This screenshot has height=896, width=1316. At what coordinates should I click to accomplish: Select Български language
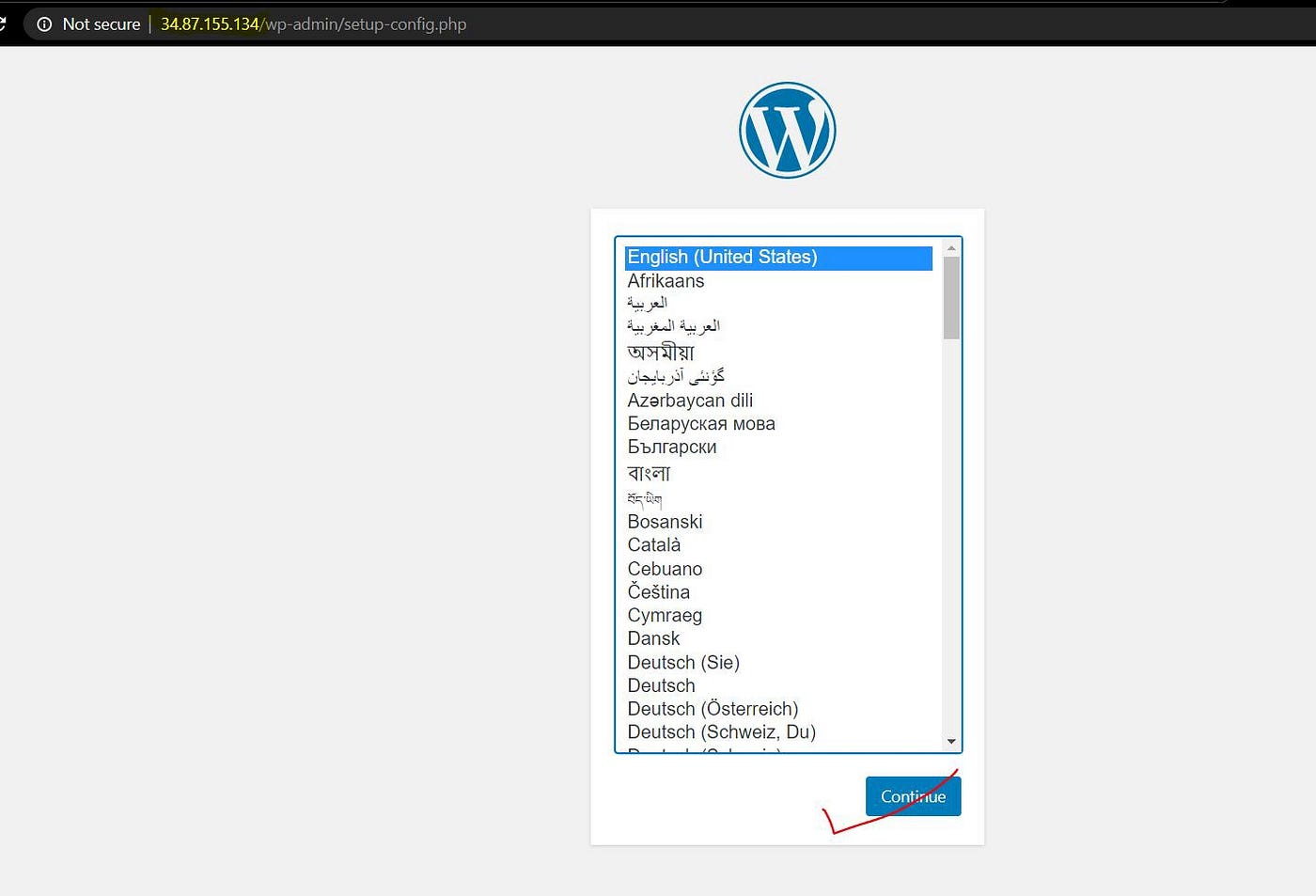coord(778,448)
